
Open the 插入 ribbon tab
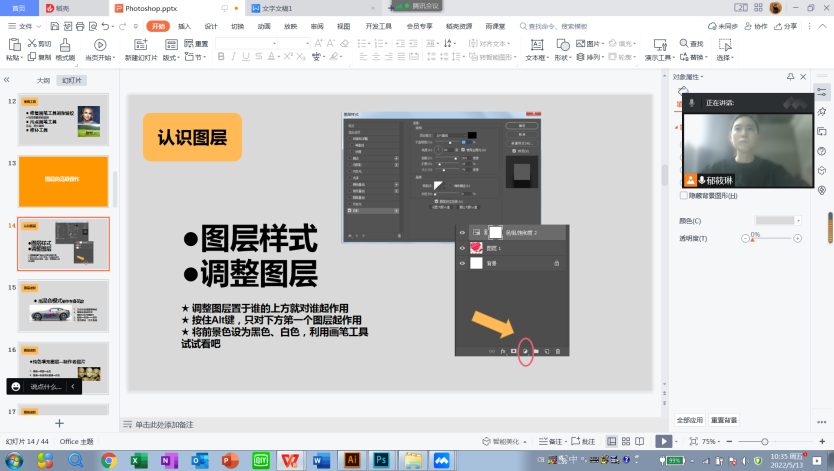point(184,26)
